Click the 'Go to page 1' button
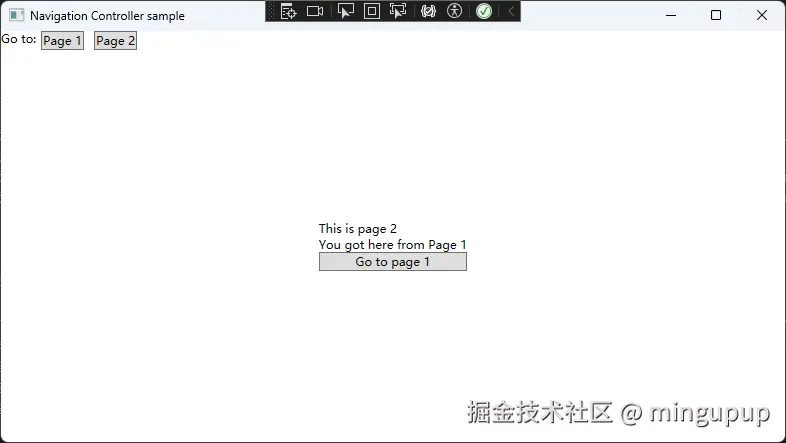The height and width of the screenshot is (443, 786). (392, 262)
